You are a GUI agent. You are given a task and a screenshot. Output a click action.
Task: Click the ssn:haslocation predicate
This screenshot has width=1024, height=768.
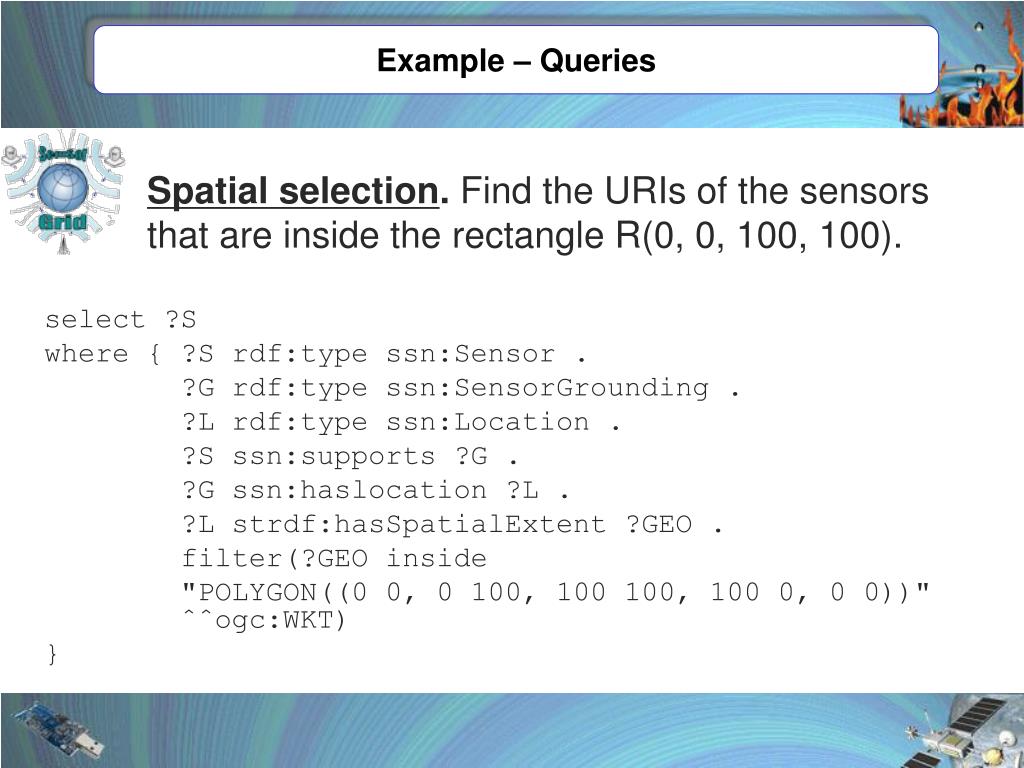point(360,490)
